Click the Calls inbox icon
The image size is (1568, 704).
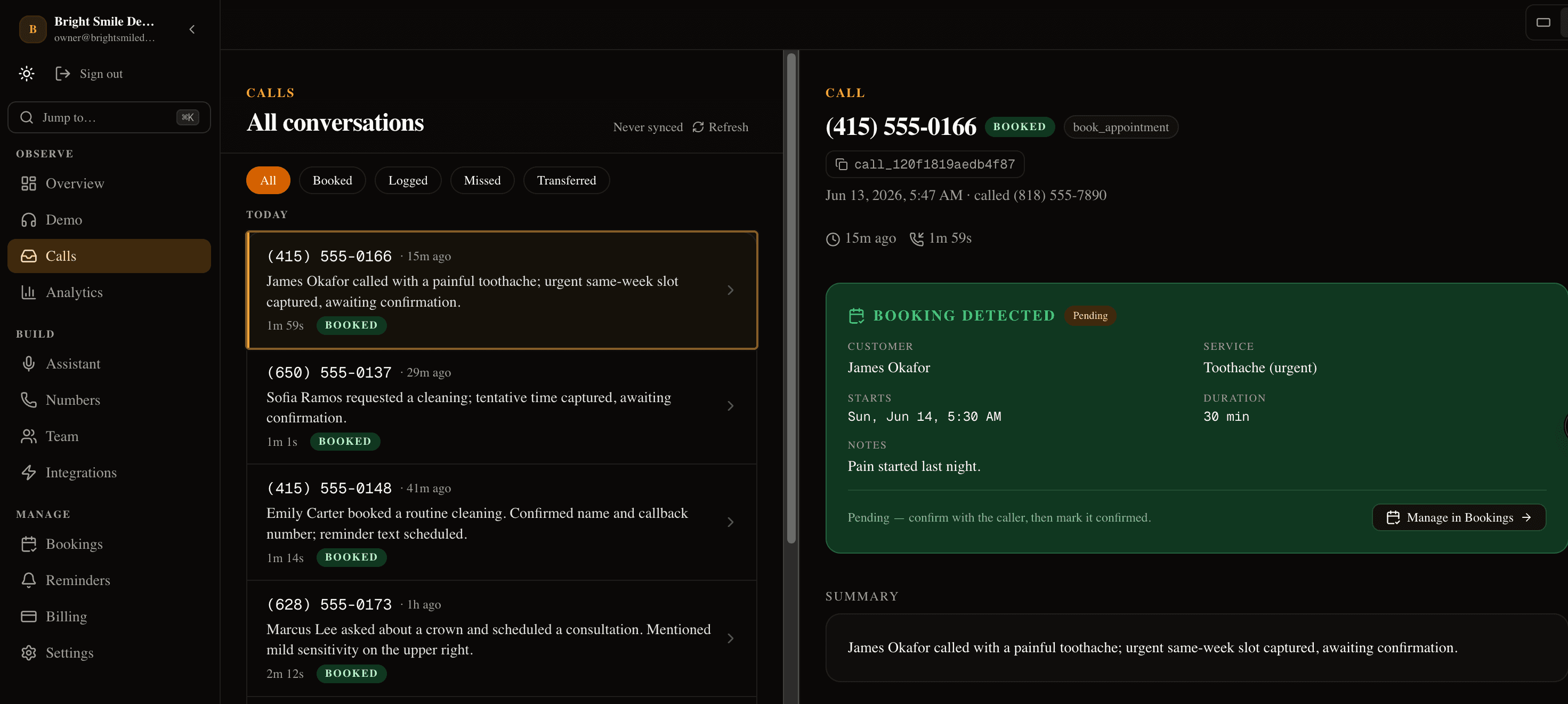29,256
